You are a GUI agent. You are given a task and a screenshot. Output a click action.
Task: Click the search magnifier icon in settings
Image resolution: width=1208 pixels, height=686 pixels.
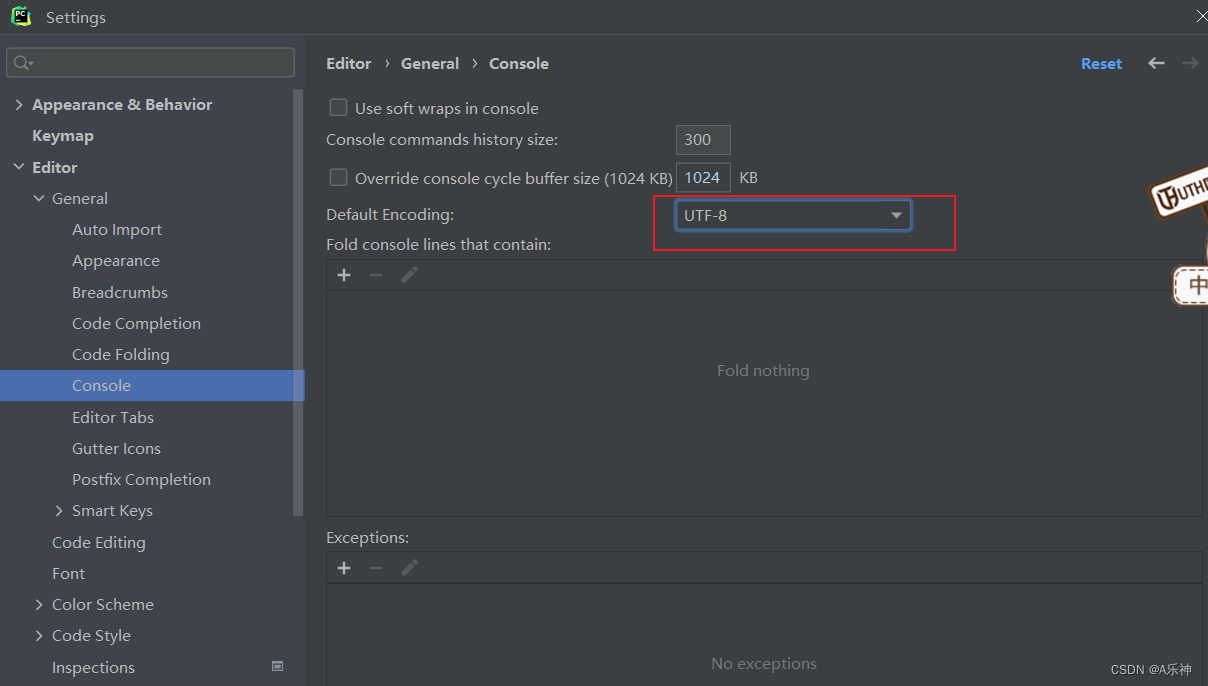click(21, 63)
